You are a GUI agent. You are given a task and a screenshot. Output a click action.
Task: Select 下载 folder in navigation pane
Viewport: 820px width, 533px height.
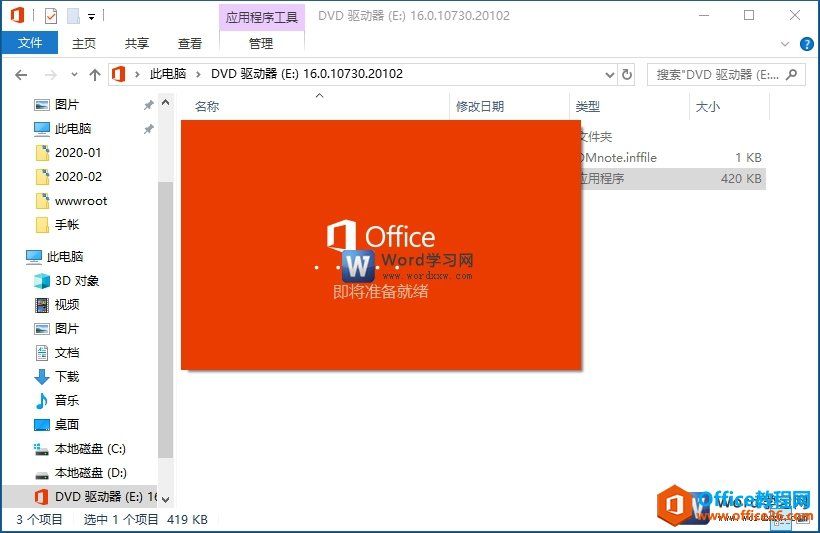66,377
